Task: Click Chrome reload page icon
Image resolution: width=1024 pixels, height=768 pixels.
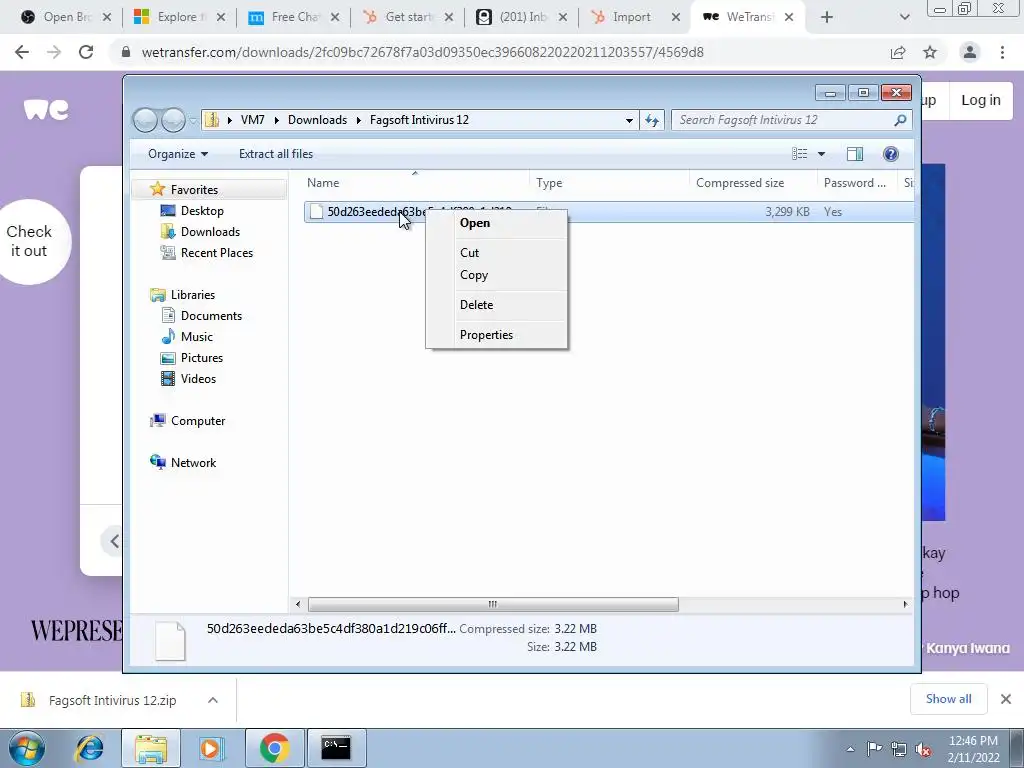Action: pyautogui.click(x=86, y=52)
